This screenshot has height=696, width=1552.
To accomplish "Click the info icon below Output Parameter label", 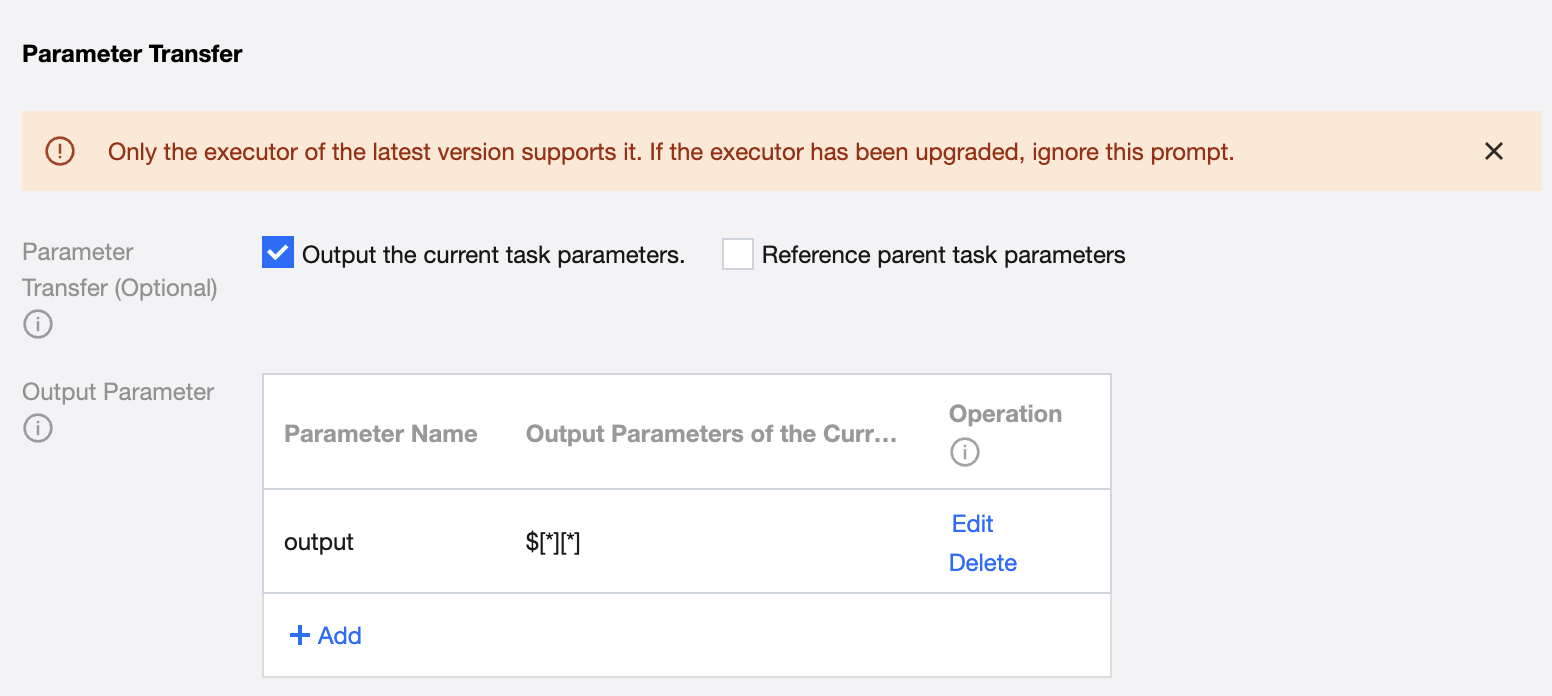I will 37,428.
